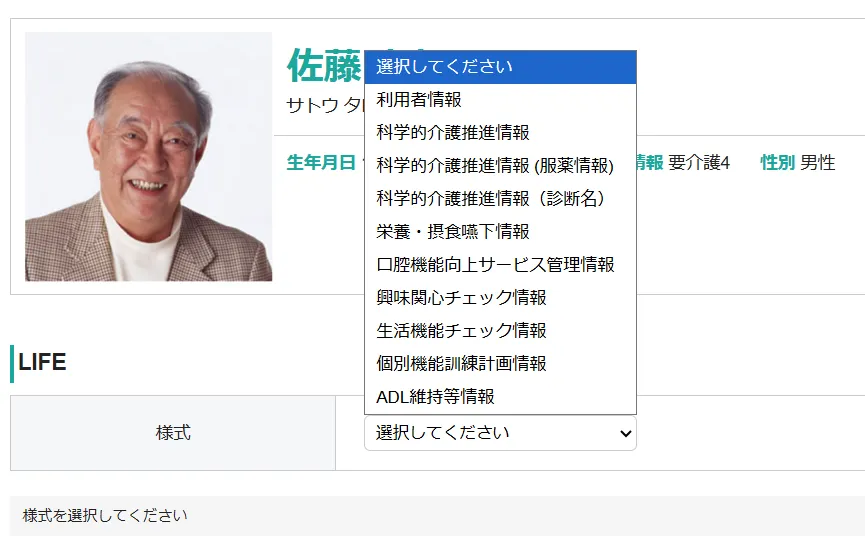The width and height of the screenshot is (865, 549).
Task: Select 興味関心チェック情報 entry
Action: pos(500,298)
